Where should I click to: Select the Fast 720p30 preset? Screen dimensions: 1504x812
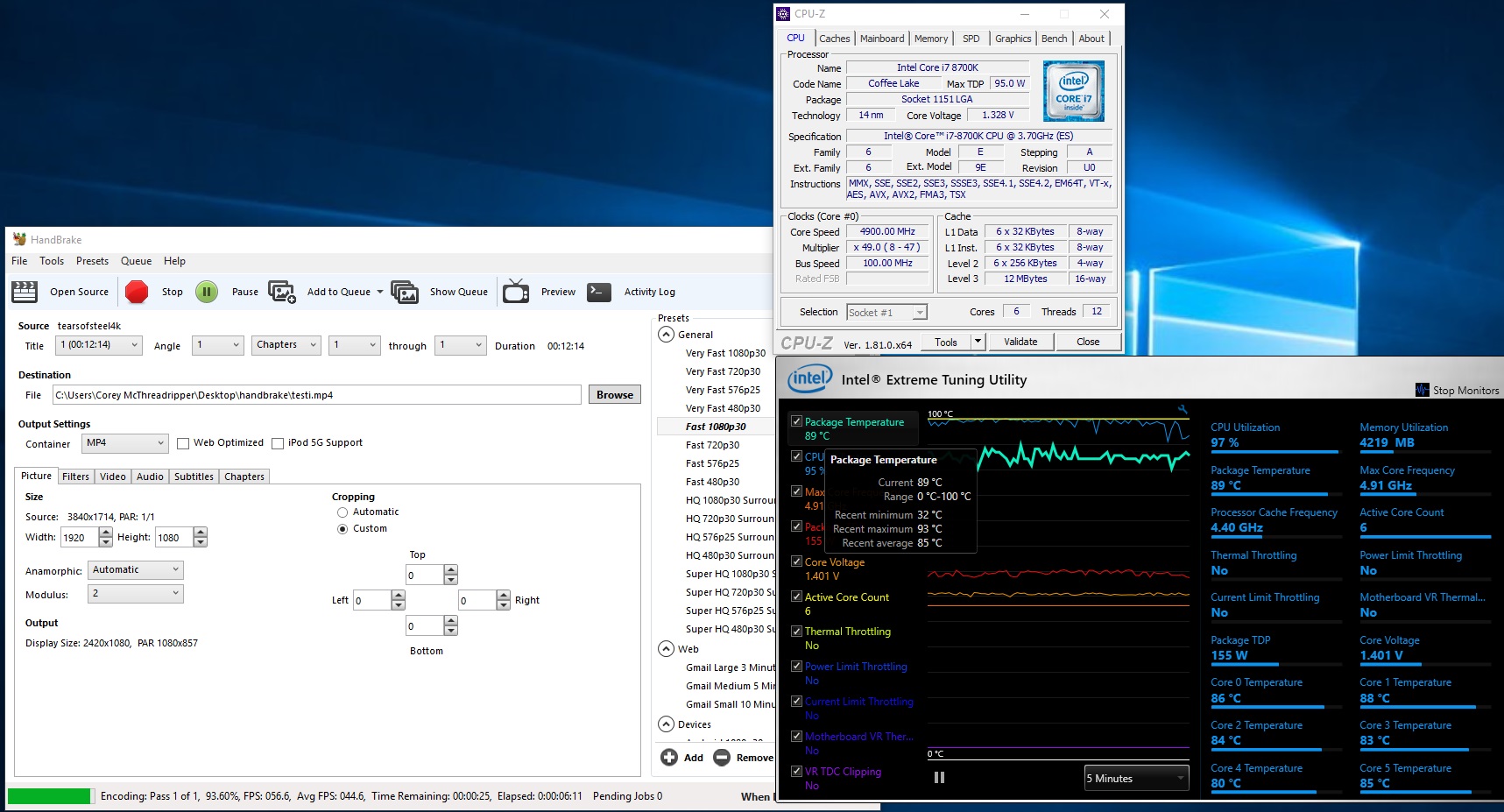pyautogui.click(x=712, y=445)
